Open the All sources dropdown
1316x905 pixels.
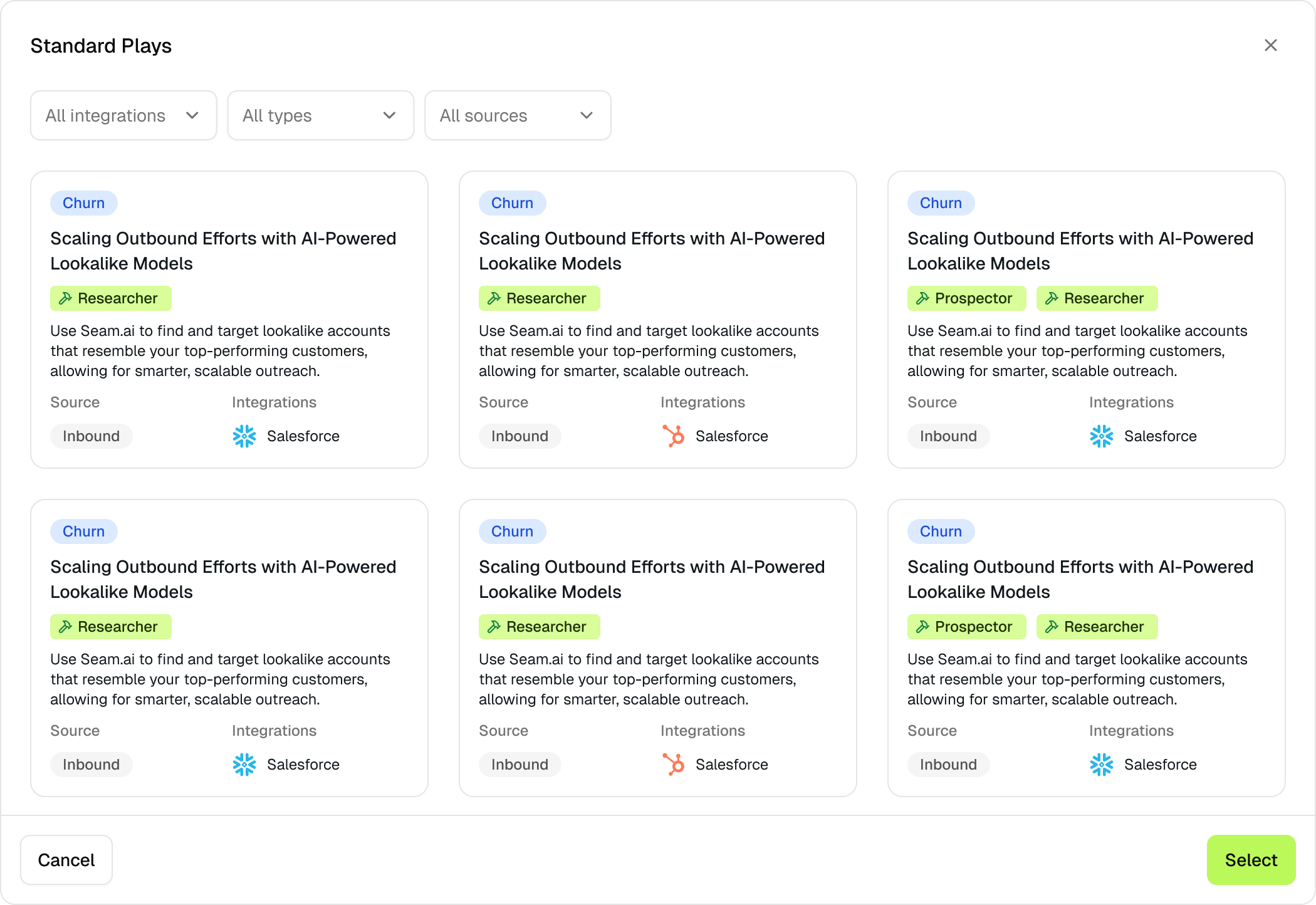pos(518,115)
